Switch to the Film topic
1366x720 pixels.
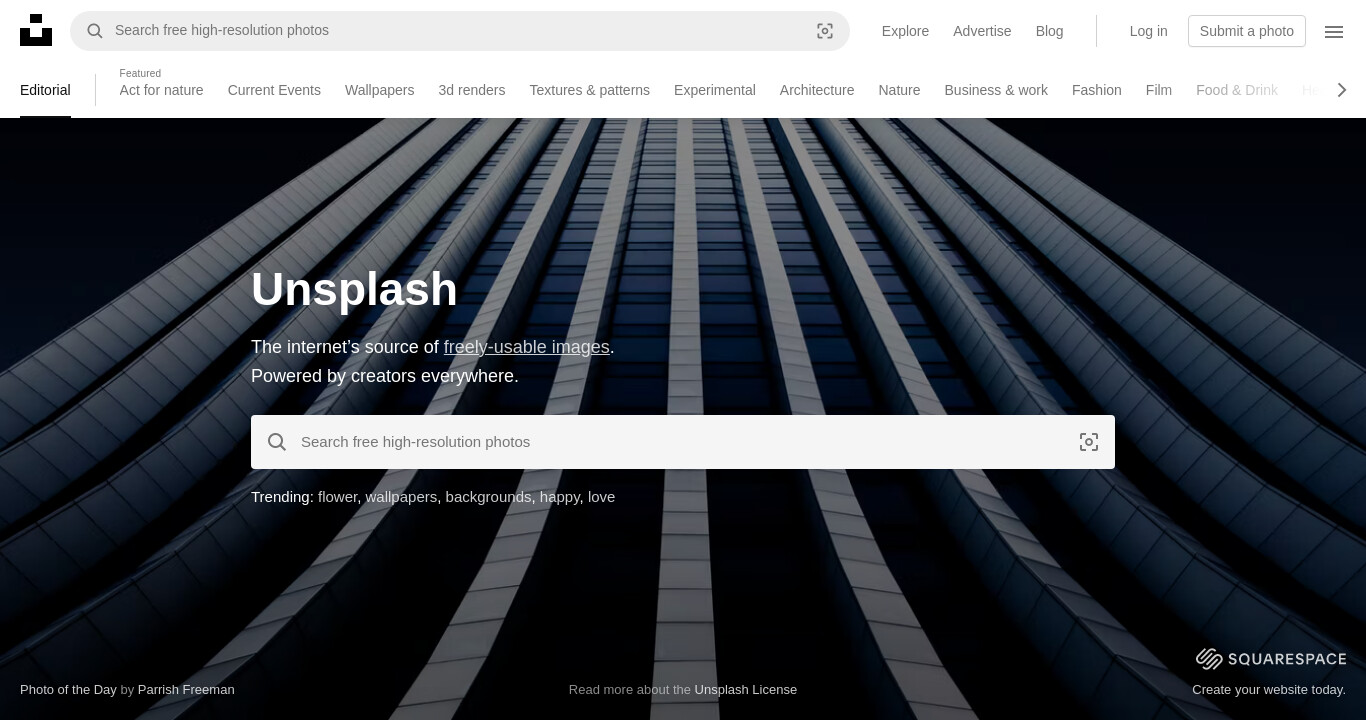(1158, 90)
